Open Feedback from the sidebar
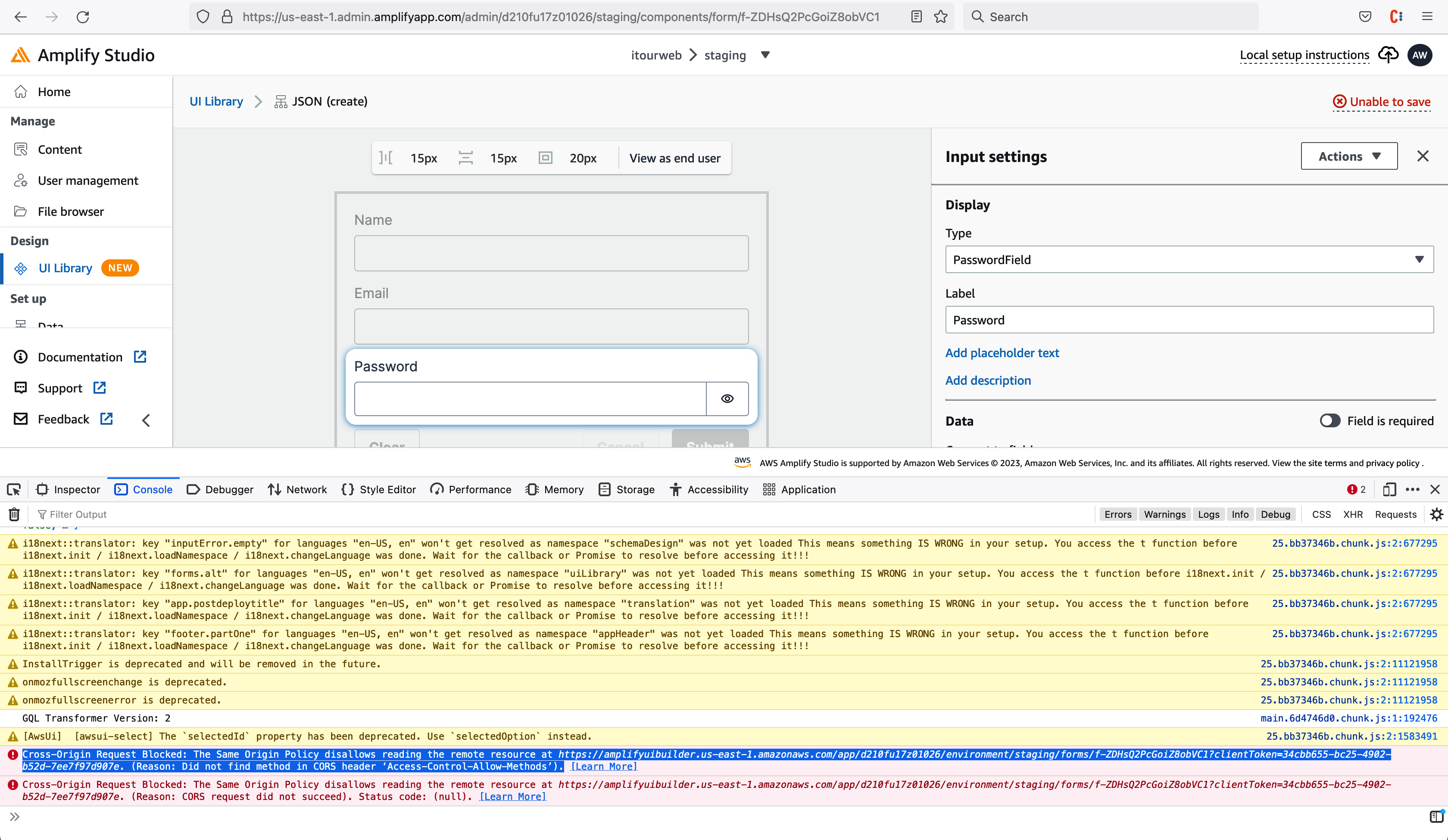Image resolution: width=1448 pixels, height=840 pixels. [63, 419]
